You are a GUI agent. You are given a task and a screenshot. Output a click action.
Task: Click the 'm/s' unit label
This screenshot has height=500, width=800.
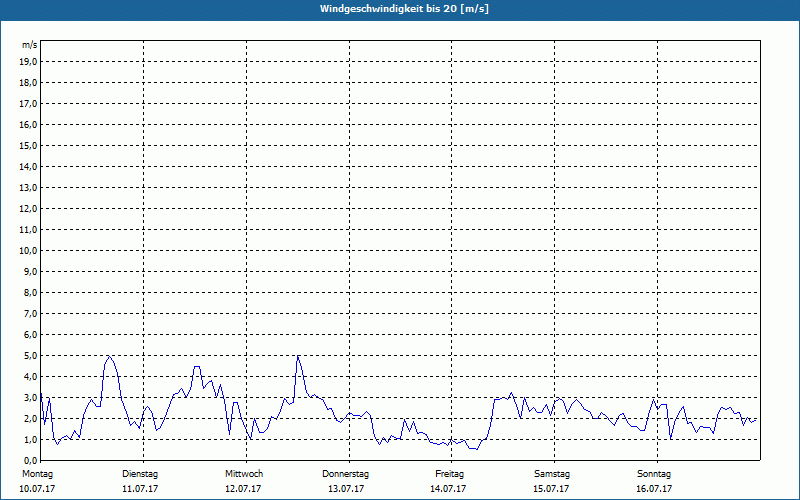(x=30, y=45)
